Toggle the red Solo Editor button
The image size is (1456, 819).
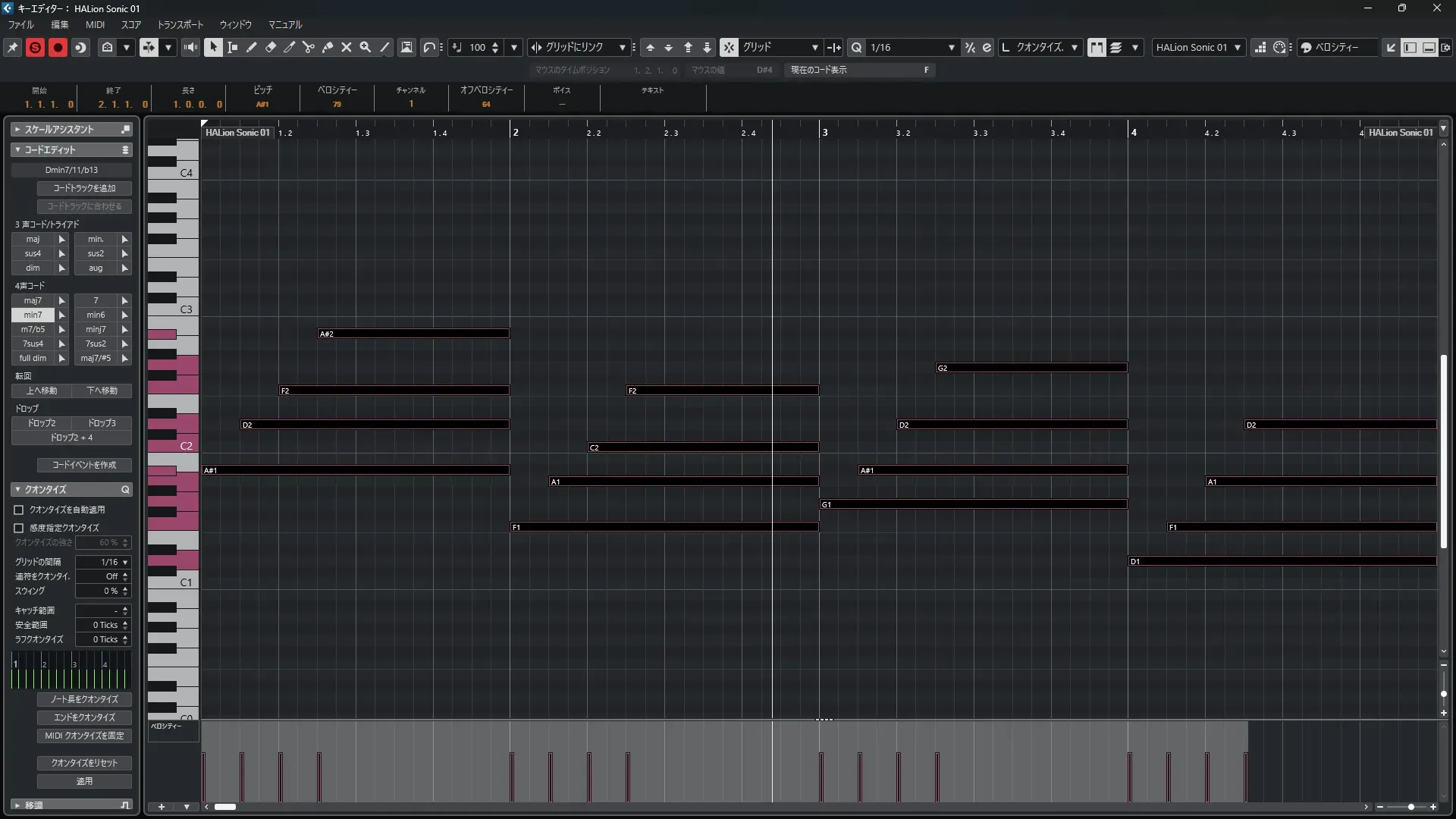[35, 47]
